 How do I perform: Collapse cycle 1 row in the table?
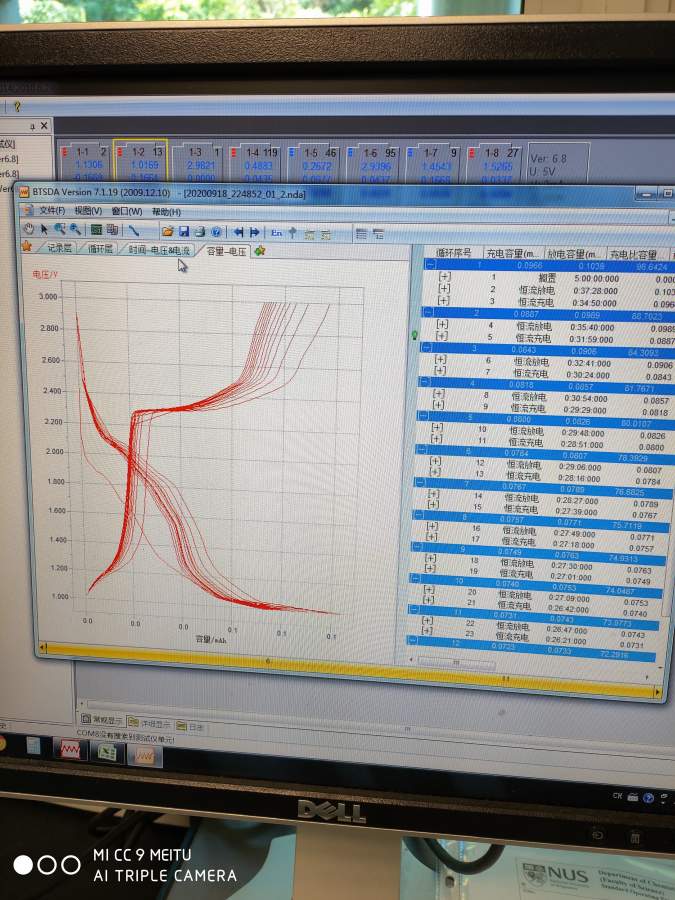click(x=430, y=265)
